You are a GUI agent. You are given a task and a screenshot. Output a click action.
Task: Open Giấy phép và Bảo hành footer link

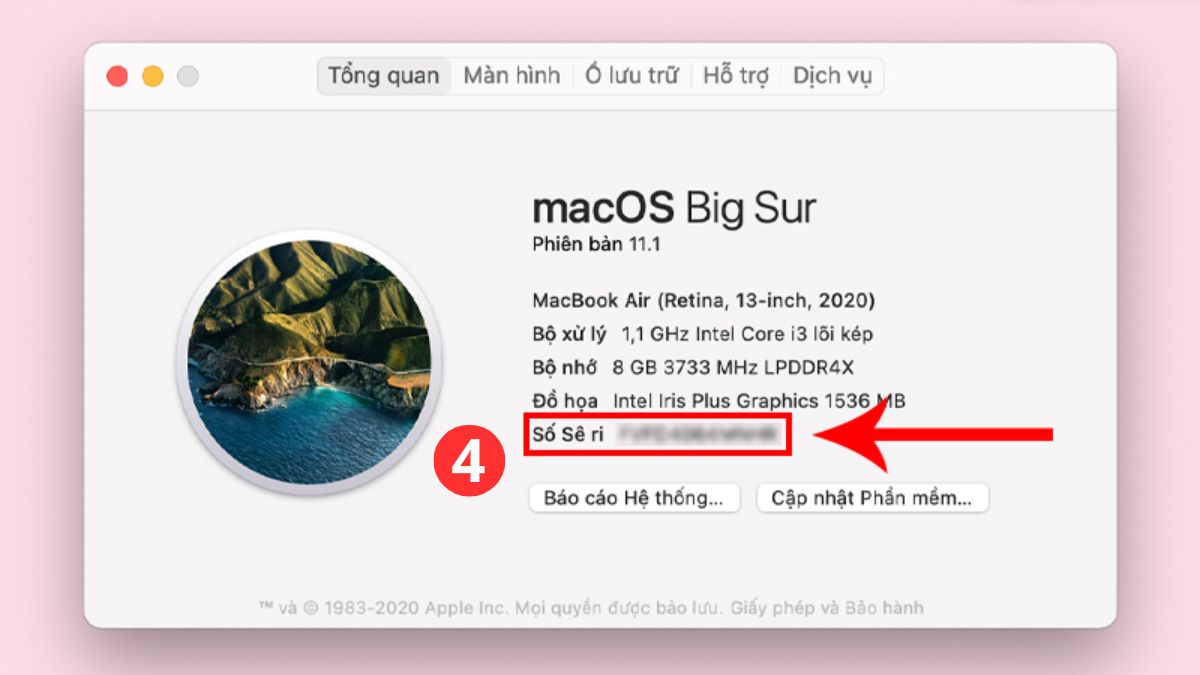pyautogui.click(x=828, y=607)
